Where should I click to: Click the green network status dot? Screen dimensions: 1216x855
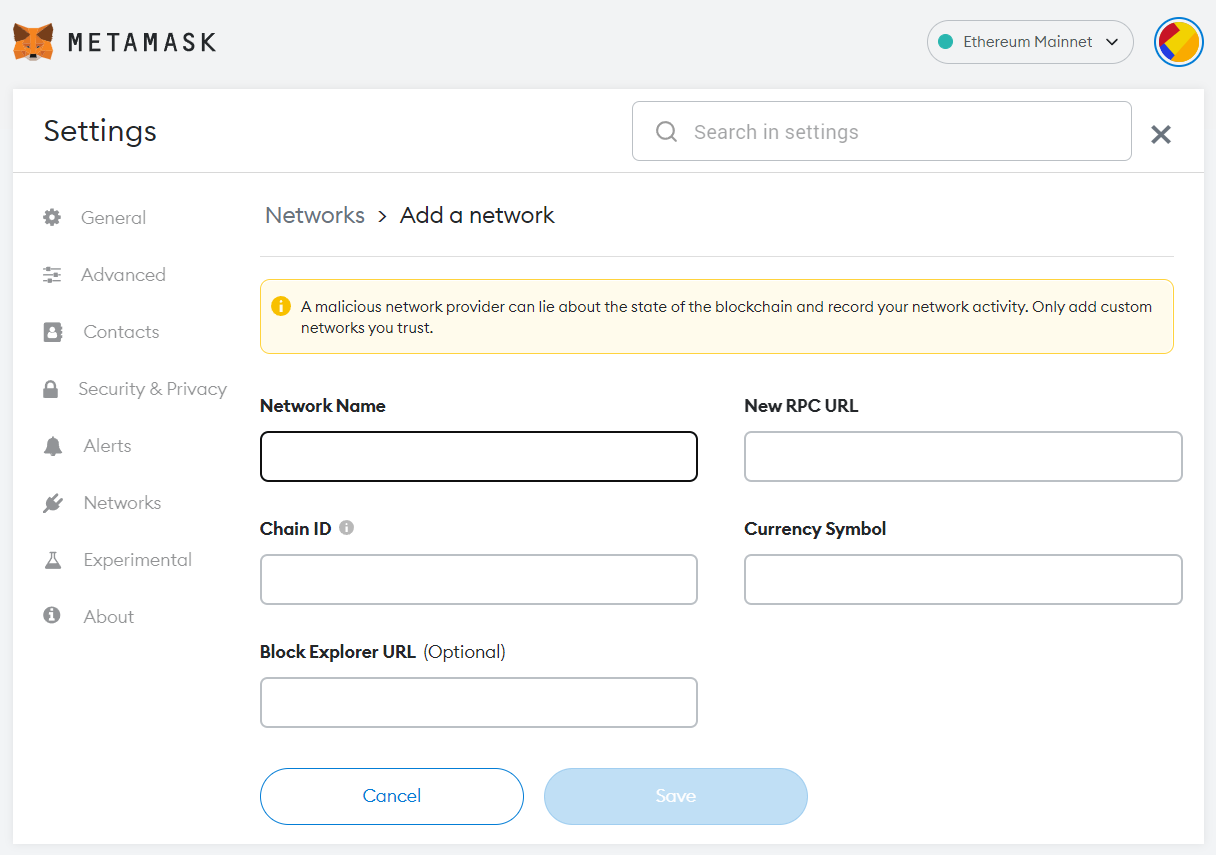tap(945, 42)
